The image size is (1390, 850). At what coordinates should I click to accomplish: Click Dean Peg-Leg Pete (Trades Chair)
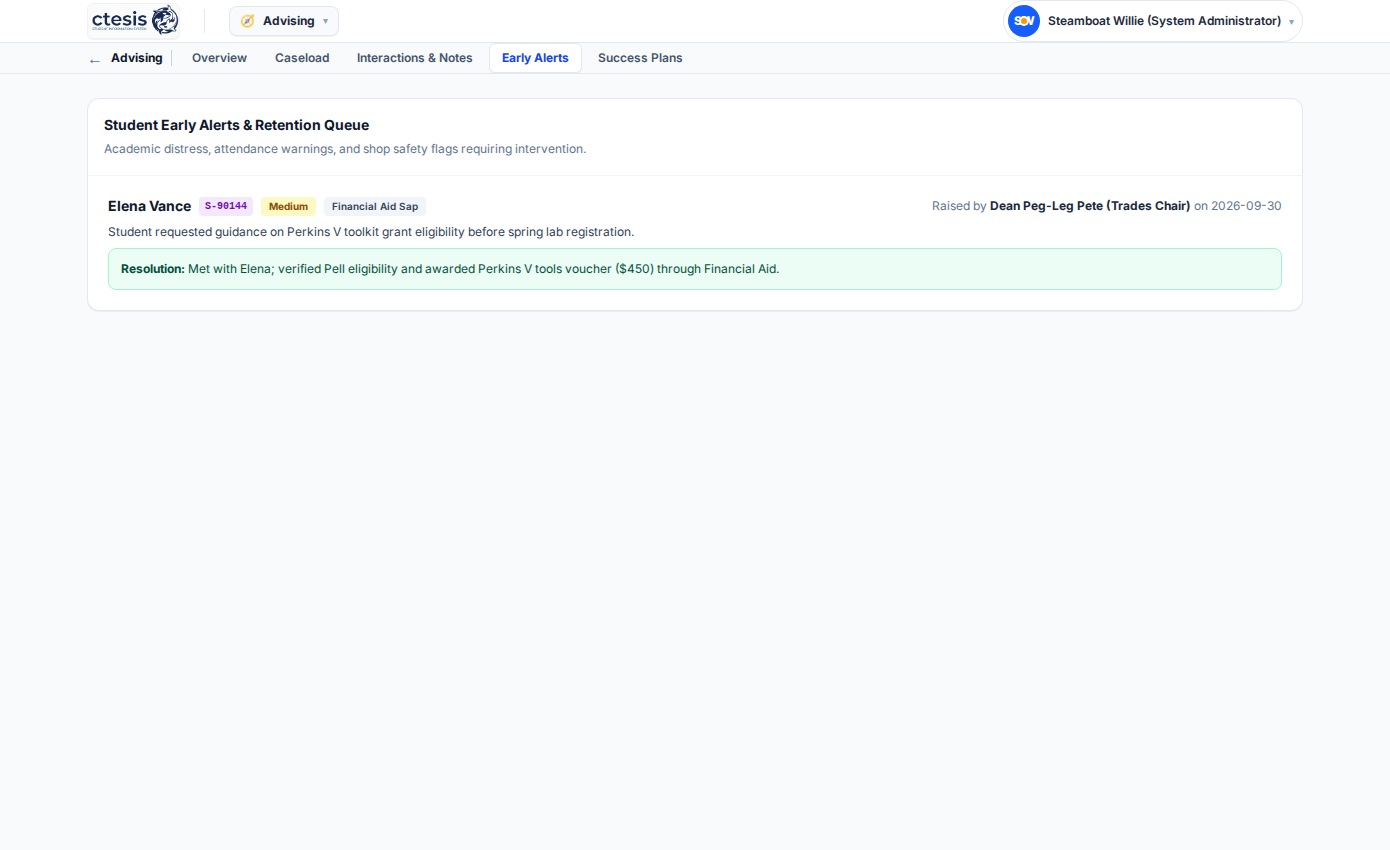1090,206
